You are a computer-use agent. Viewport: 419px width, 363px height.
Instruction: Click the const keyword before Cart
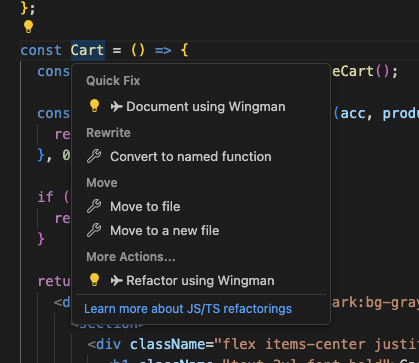click(x=41, y=50)
